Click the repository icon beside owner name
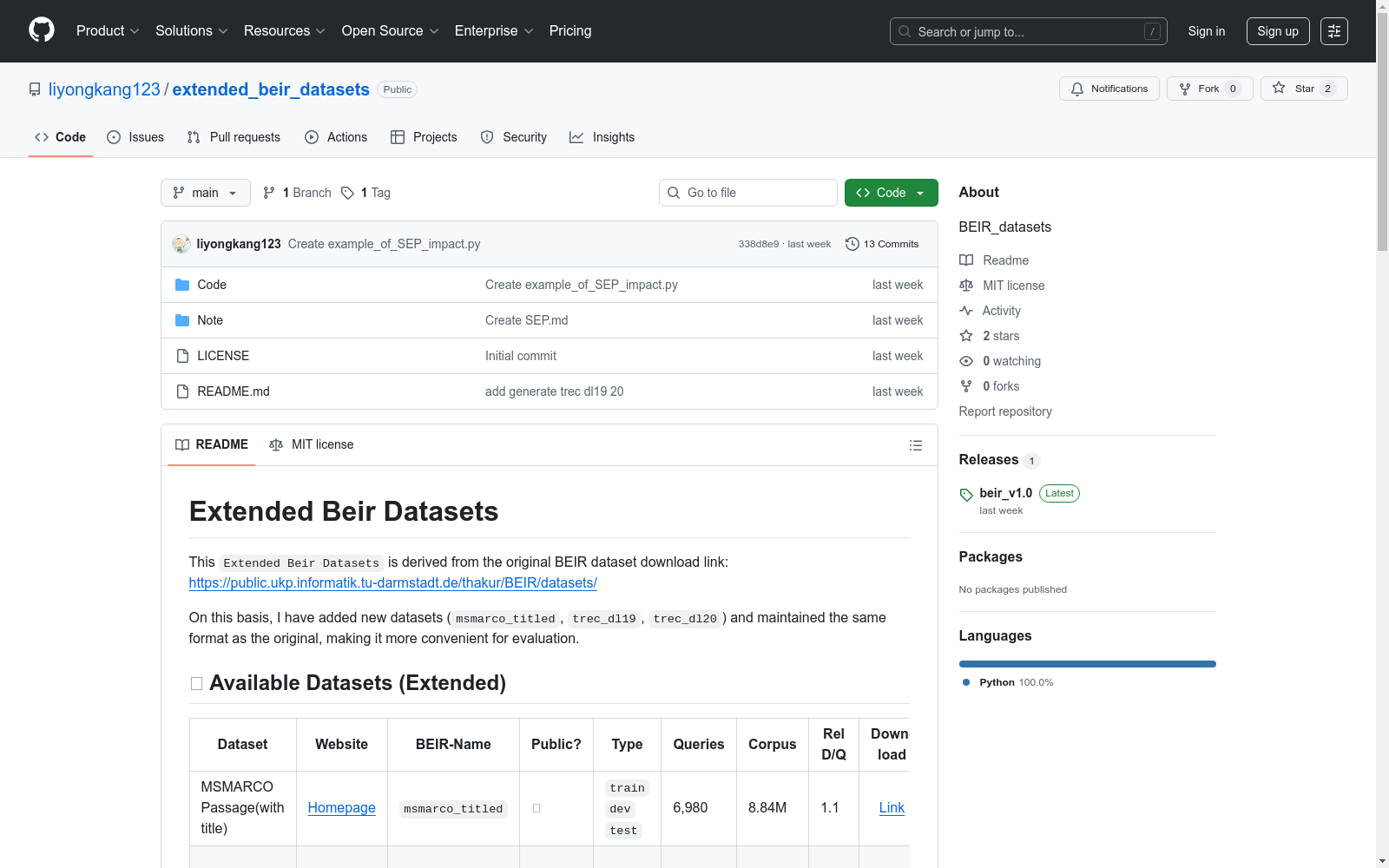 (35, 89)
